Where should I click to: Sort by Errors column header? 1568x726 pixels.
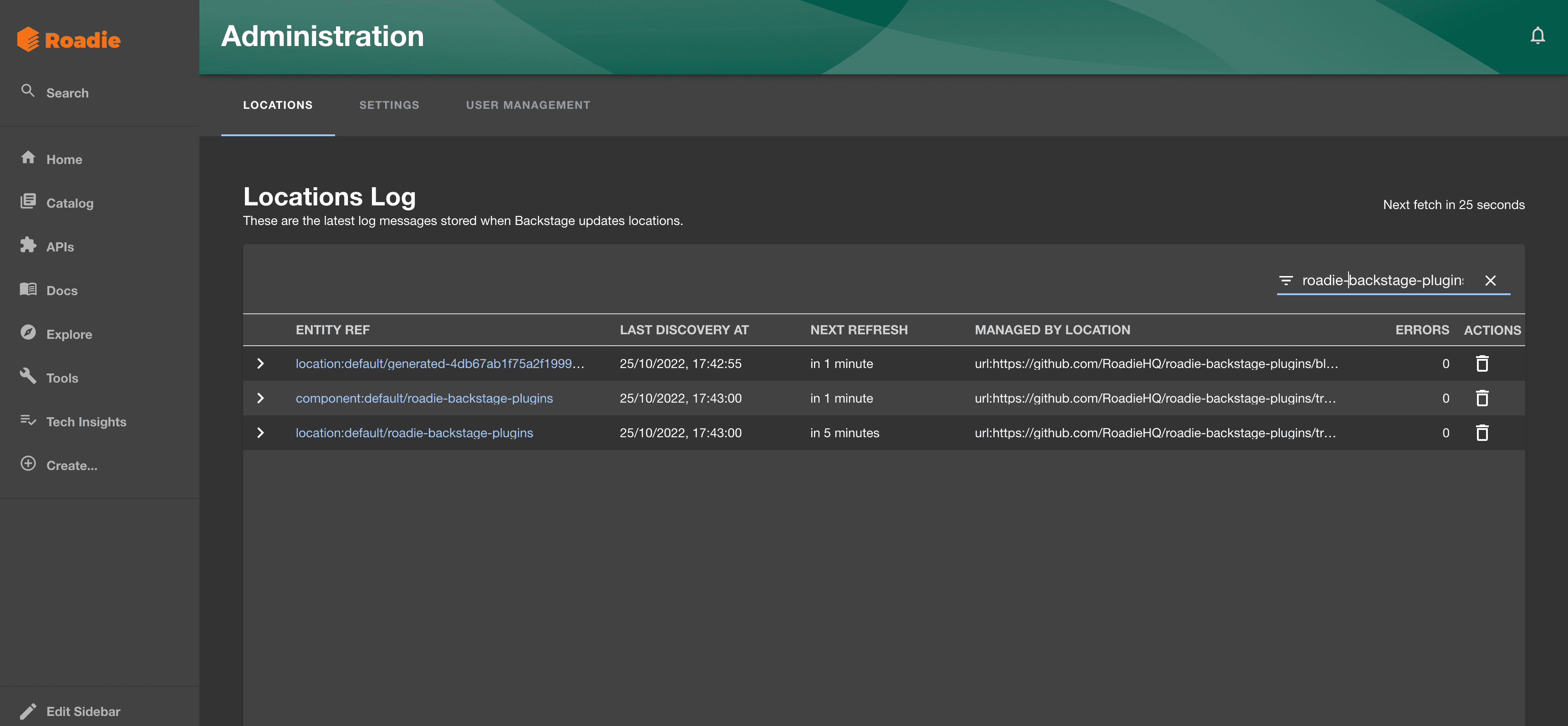pyautogui.click(x=1422, y=330)
